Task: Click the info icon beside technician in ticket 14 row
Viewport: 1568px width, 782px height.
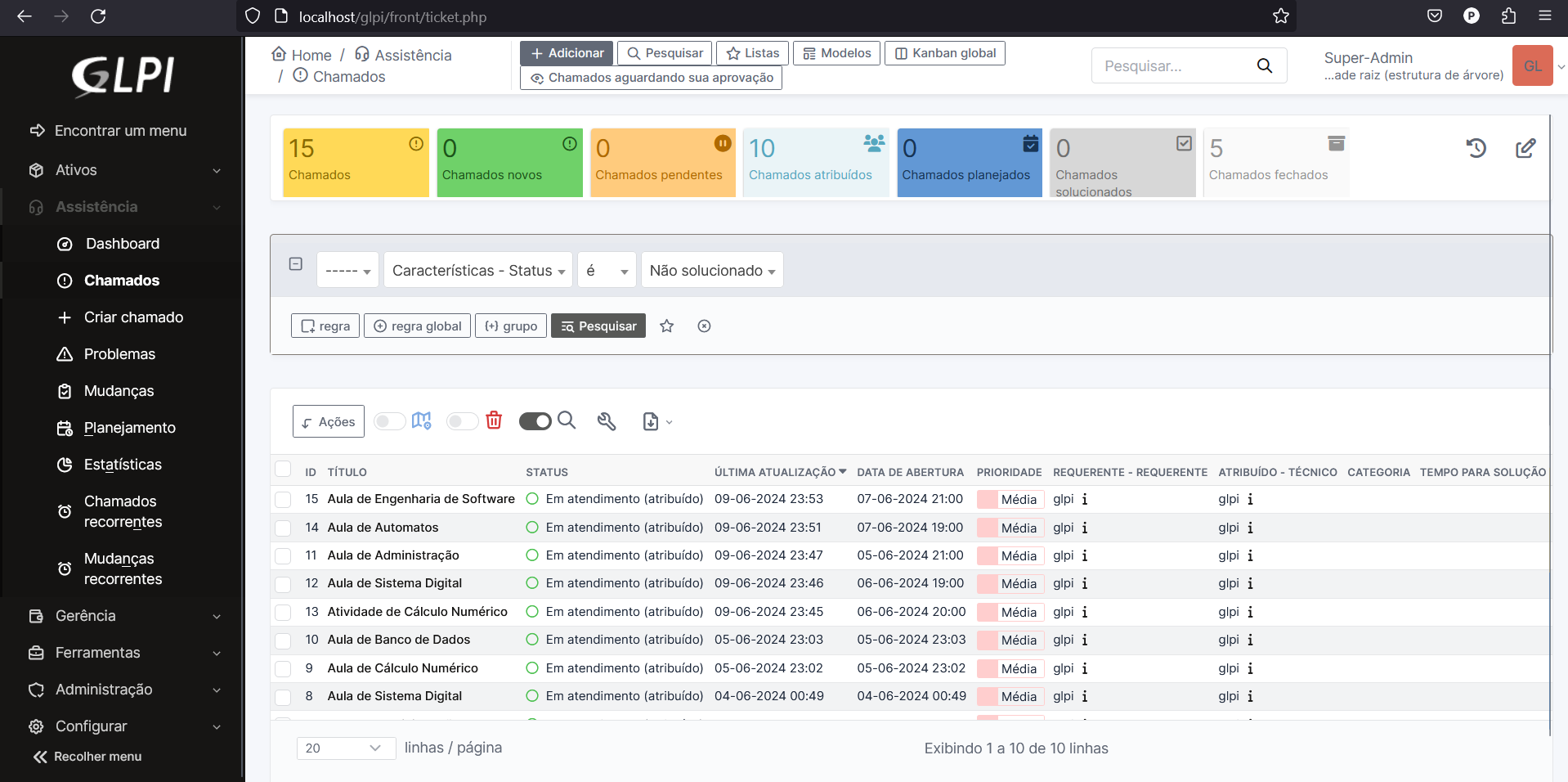Action: pos(1250,528)
